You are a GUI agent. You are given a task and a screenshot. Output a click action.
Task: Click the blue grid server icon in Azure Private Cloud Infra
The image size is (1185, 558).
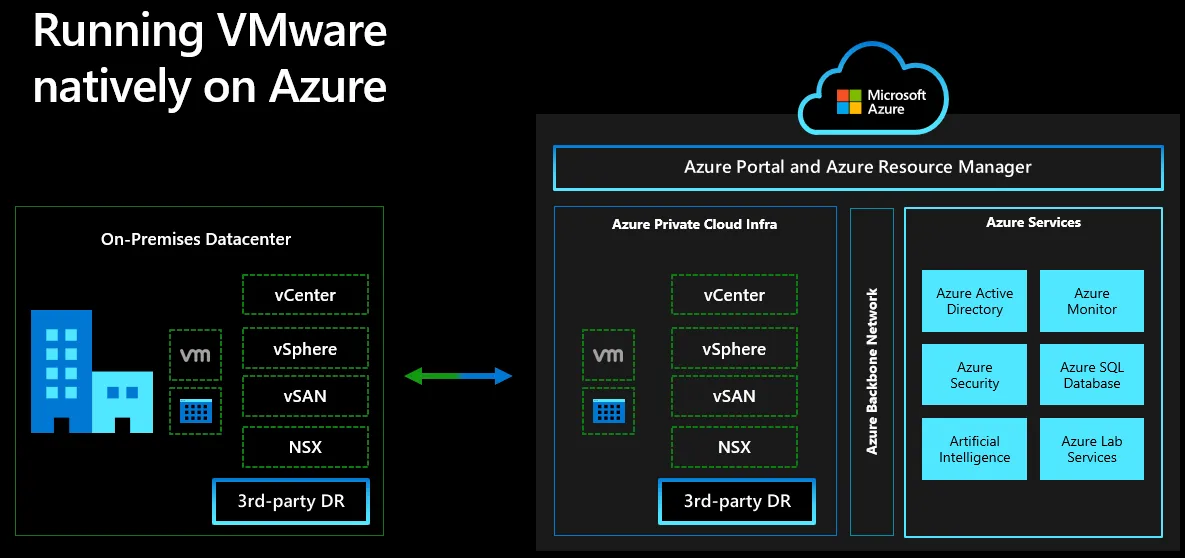(608, 411)
